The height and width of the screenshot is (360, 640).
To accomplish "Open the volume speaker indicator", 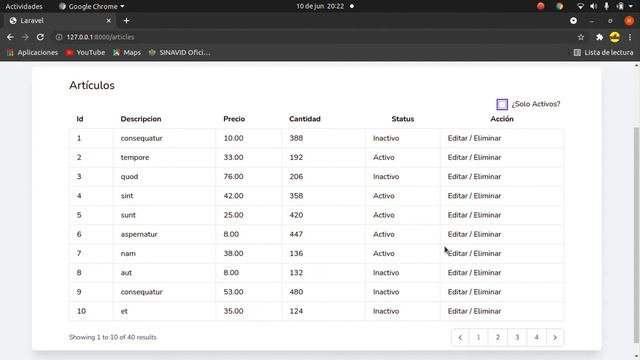I will (x=593, y=6).
